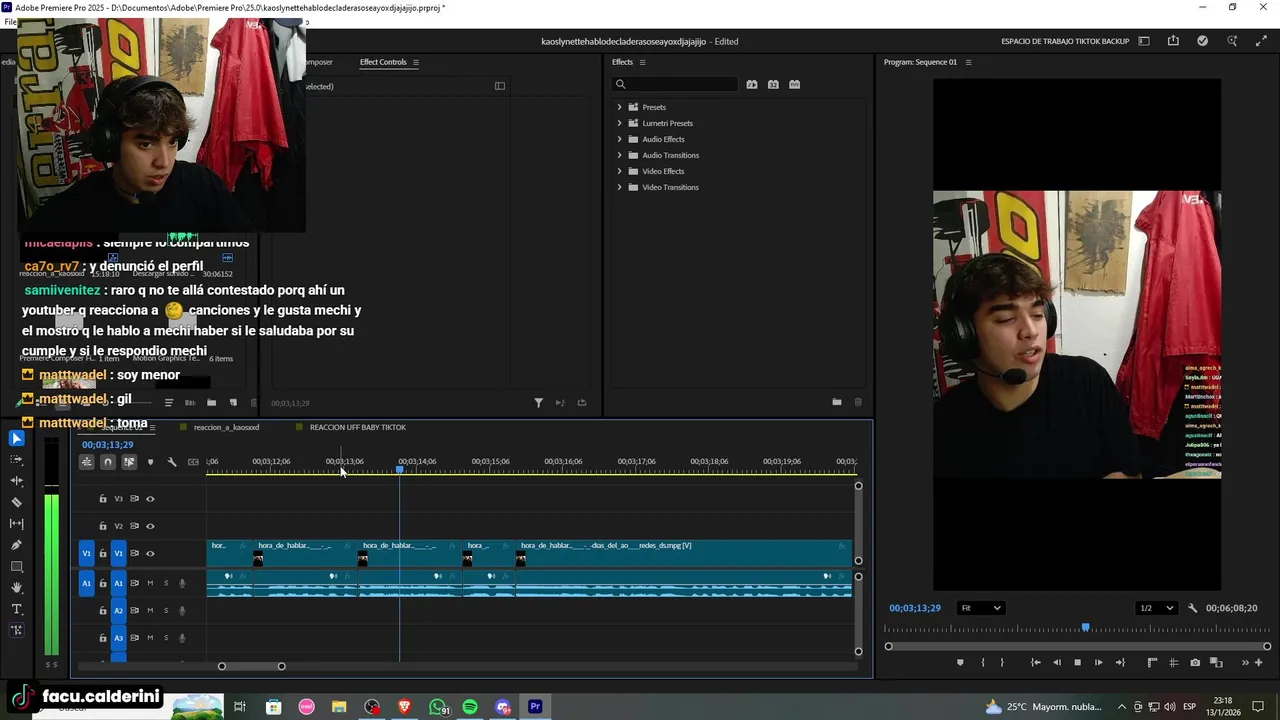Screen dimensions: 1280x720
Task: Expand the Video Effects folder
Action: click(x=619, y=171)
